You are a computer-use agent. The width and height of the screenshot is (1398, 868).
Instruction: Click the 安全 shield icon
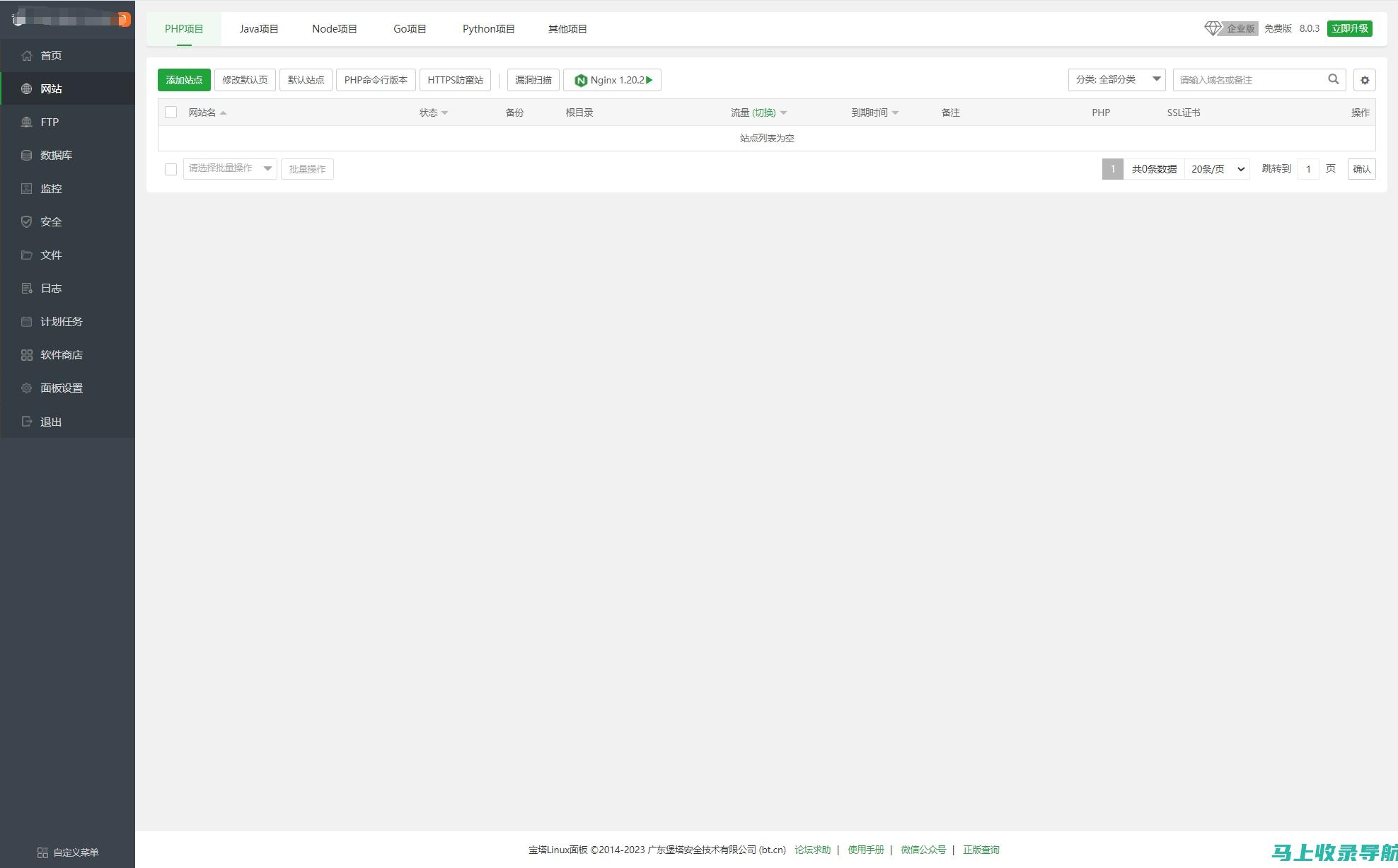(x=26, y=221)
